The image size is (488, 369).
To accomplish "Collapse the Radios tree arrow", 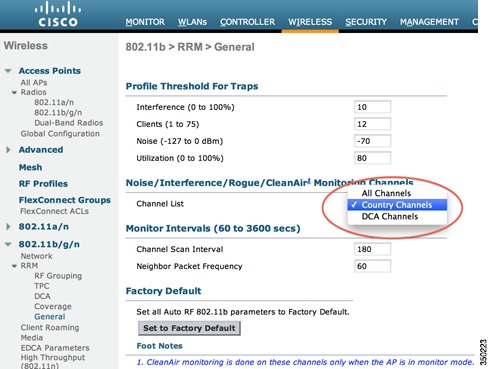I will click(14, 92).
